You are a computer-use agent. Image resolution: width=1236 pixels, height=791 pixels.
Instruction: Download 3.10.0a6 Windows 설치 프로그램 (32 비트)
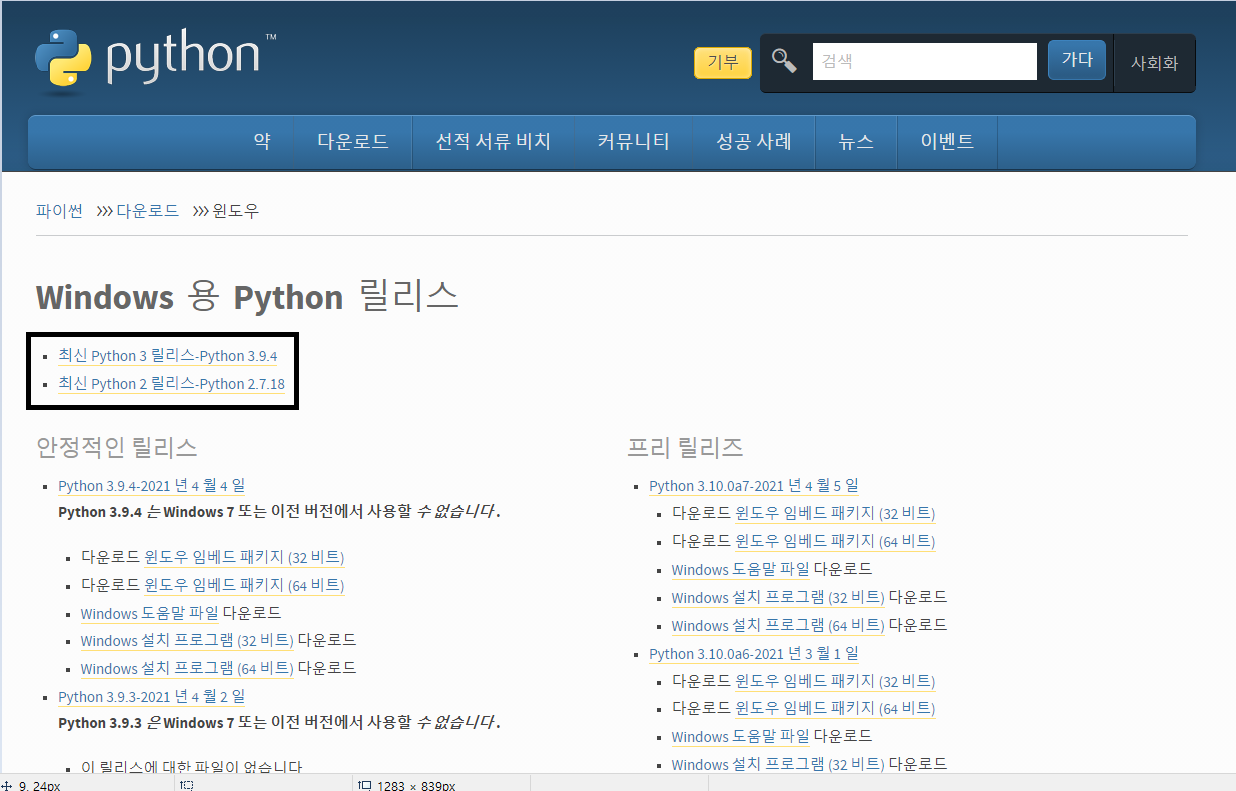coord(778,764)
